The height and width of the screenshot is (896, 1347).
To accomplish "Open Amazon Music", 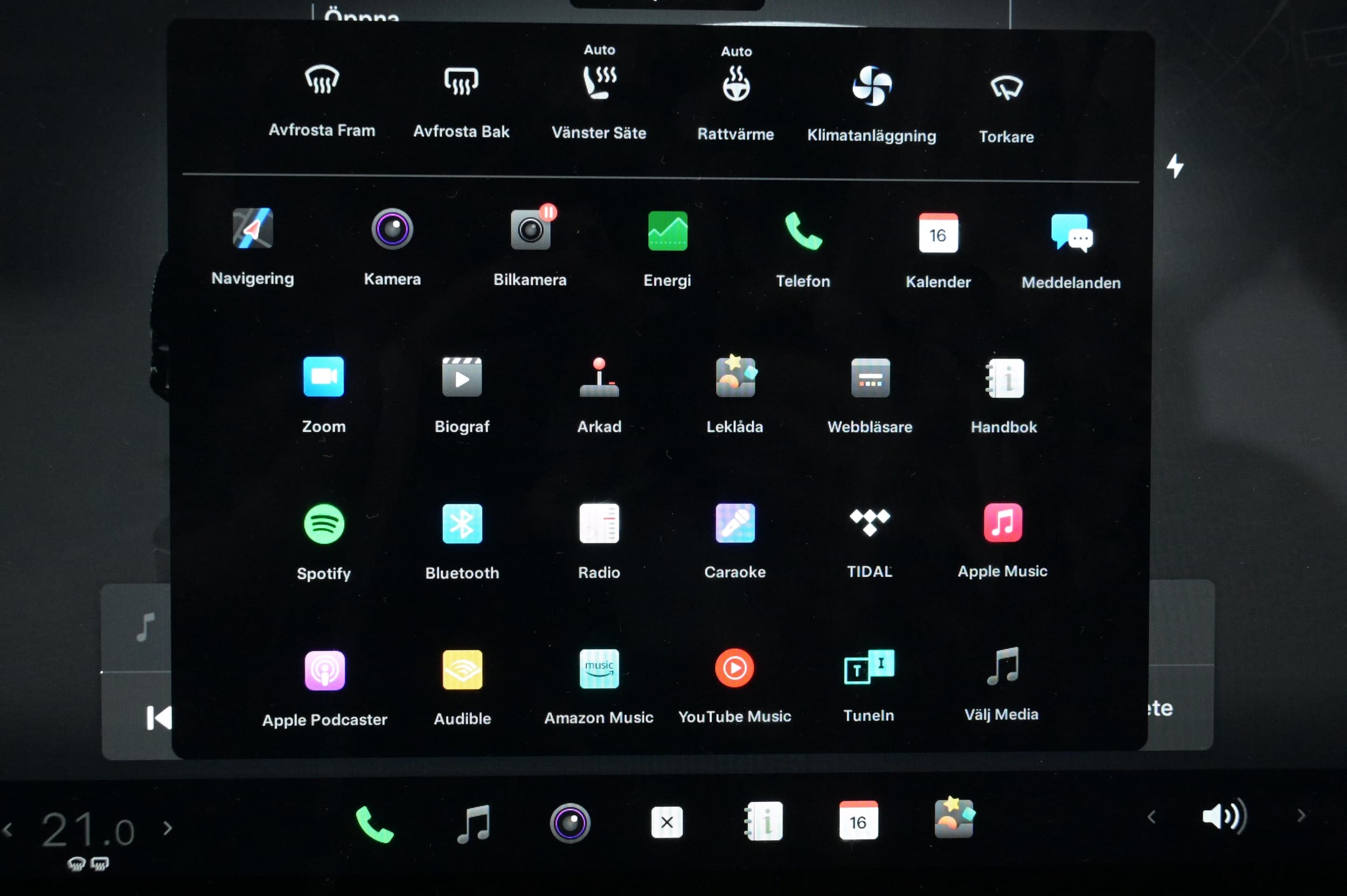I will tap(599, 669).
